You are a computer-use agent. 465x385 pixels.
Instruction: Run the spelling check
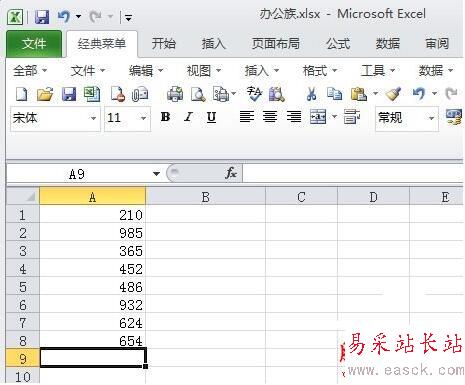(x=254, y=94)
